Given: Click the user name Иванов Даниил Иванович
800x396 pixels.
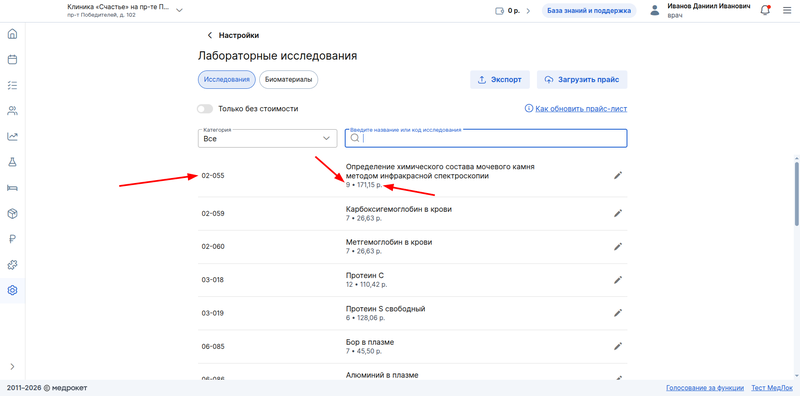Looking at the screenshot, I should click(x=709, y=6).
